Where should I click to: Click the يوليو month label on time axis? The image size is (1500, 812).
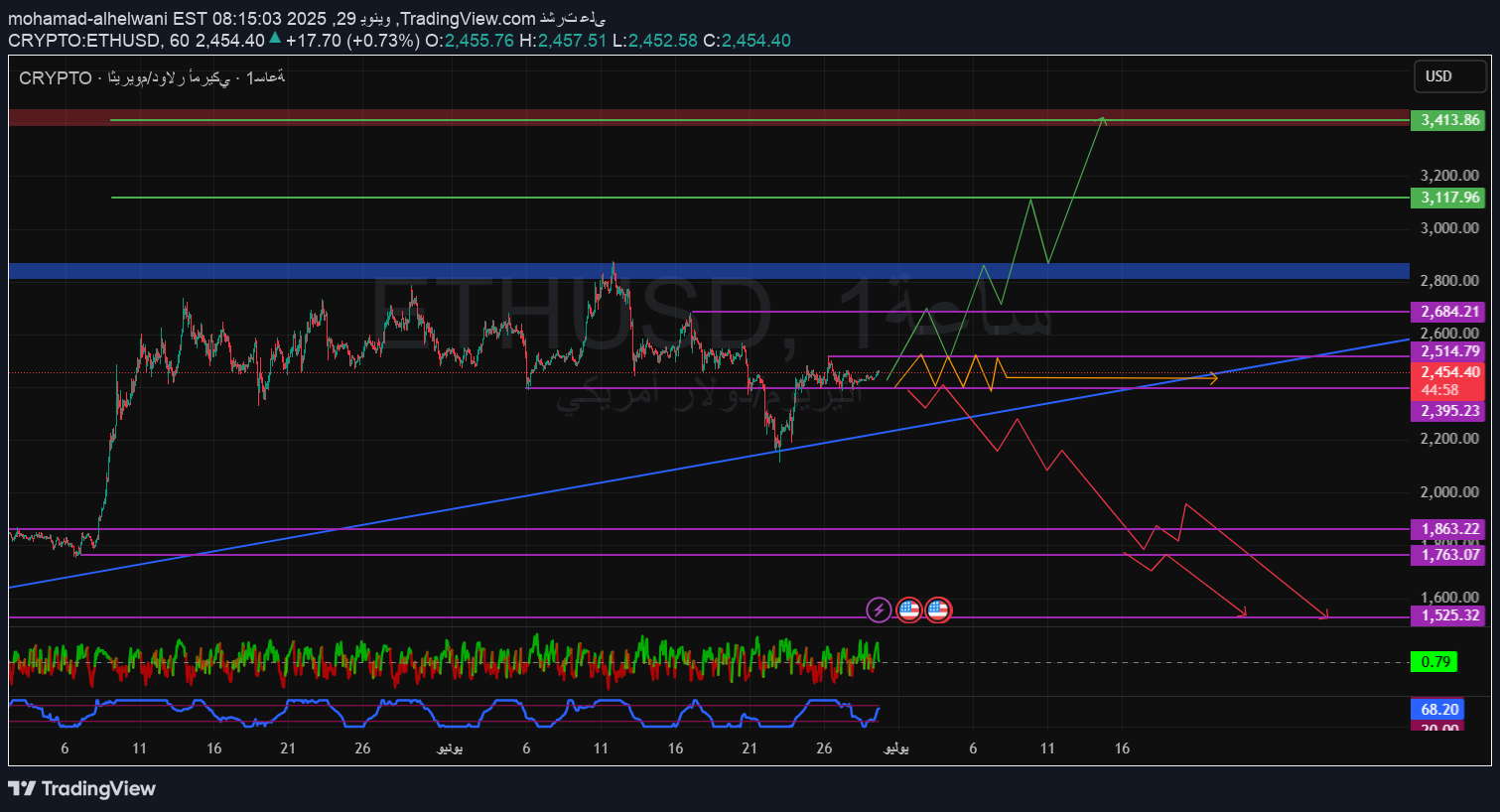pyautogui.click(x=896, y=748)
